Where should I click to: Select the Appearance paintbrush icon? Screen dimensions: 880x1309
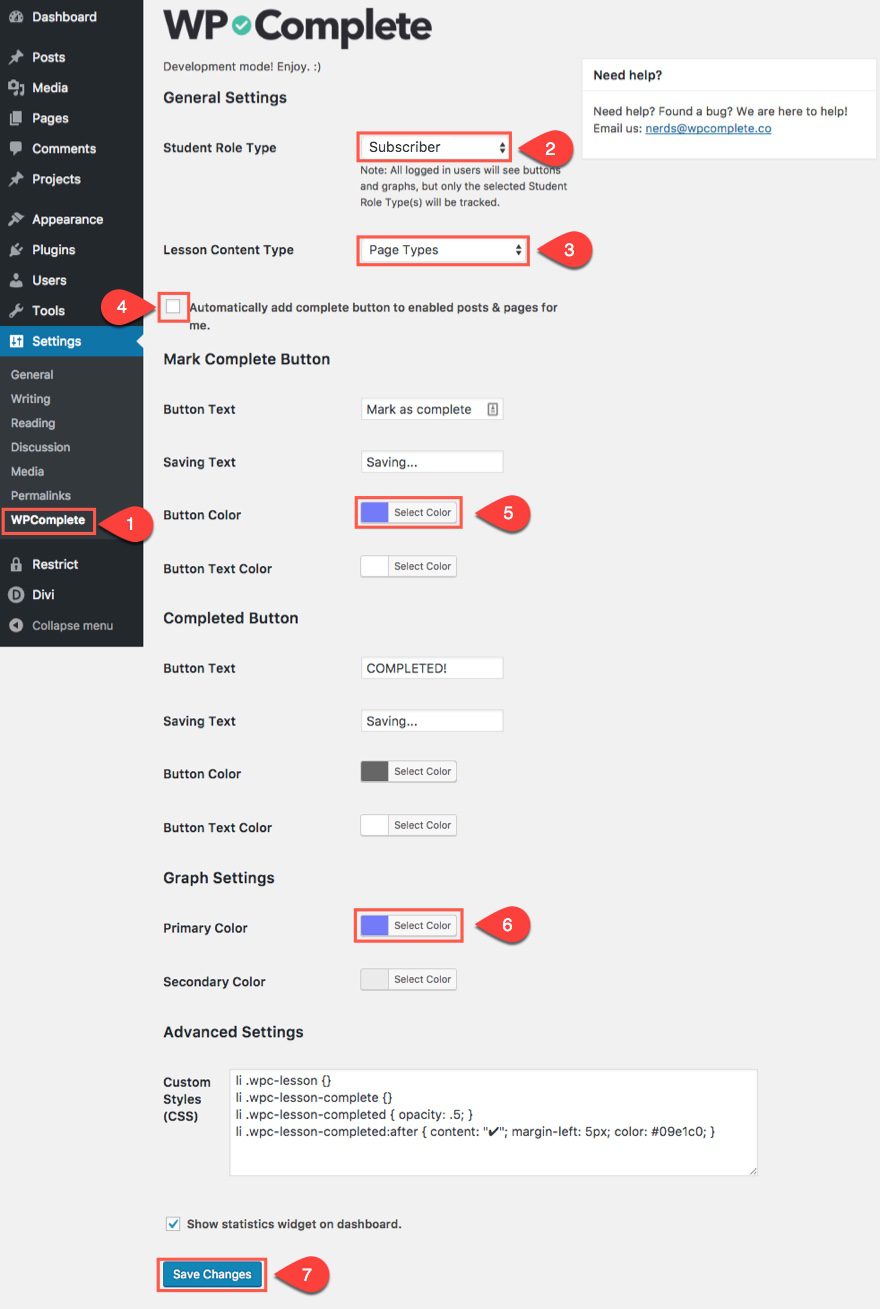pos(18,219)
